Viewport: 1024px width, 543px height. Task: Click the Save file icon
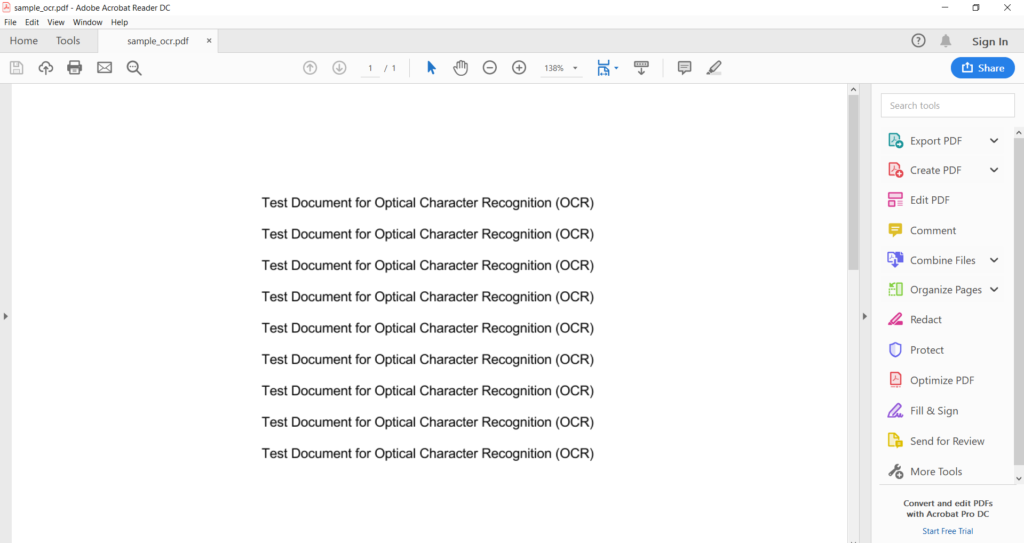(x=16, y=67)
